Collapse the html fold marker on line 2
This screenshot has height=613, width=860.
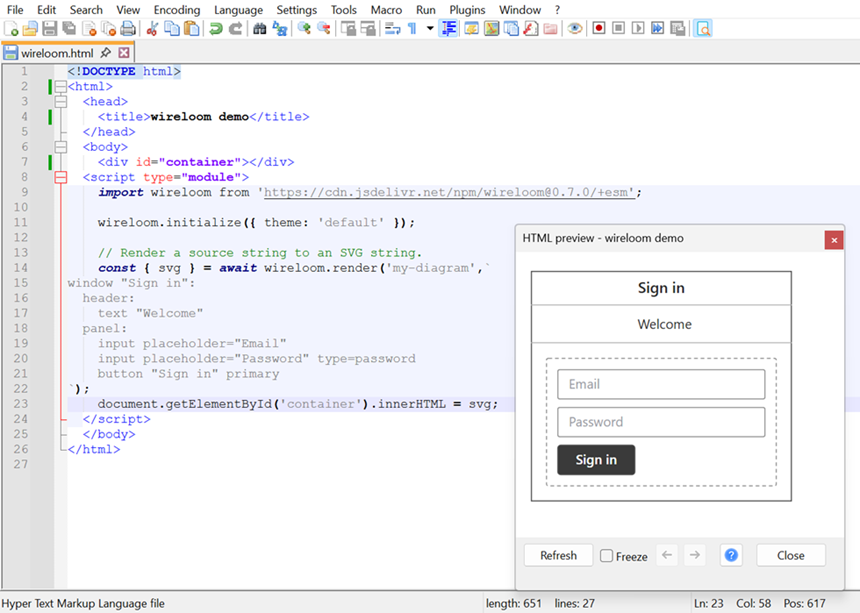[x=61, y=87]
